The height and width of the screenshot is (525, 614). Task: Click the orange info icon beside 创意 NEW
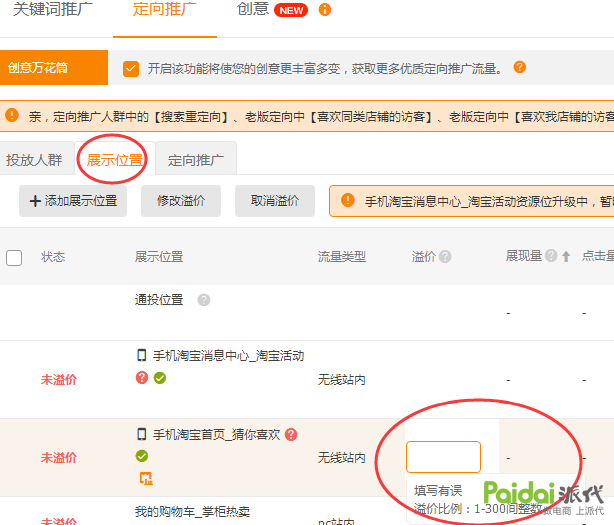[325, 10]
